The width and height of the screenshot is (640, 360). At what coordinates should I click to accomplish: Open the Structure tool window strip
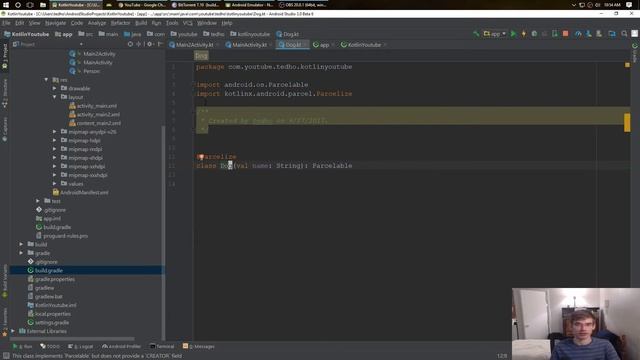click(x=4, y=94)
